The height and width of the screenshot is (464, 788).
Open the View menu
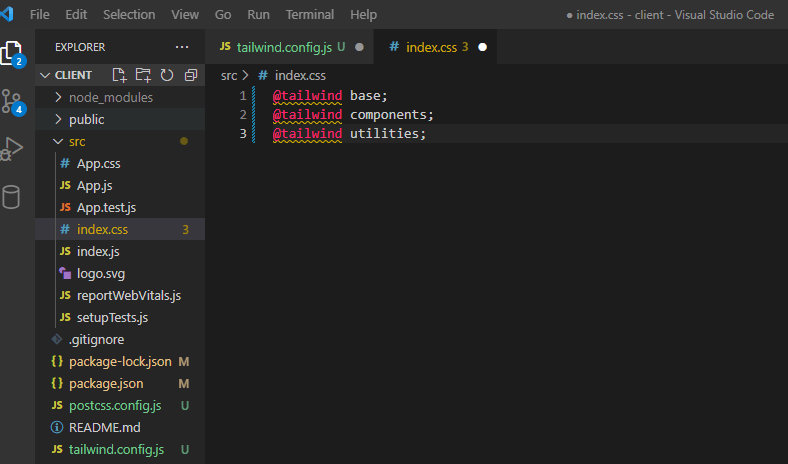[185, 15]
